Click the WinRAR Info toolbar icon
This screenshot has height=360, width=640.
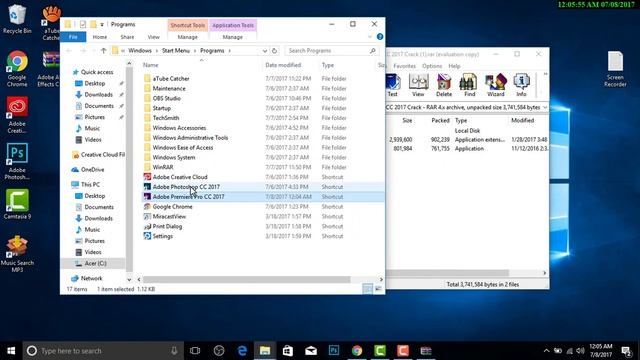pyautogui.click(x=521, y=85)
